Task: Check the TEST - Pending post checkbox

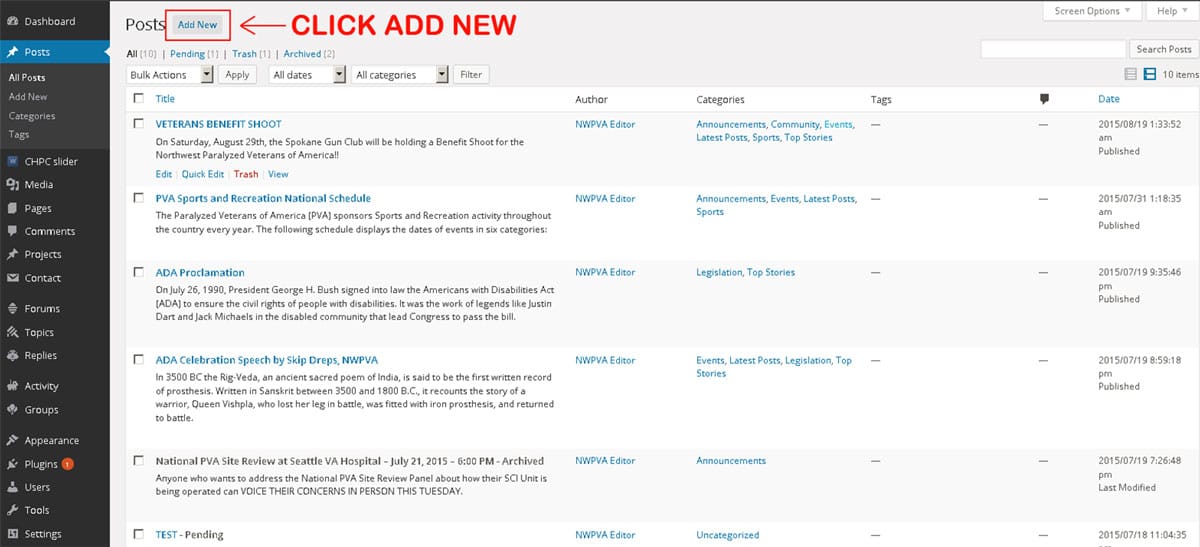Action: pyautogui.click(x=138, y=535)
